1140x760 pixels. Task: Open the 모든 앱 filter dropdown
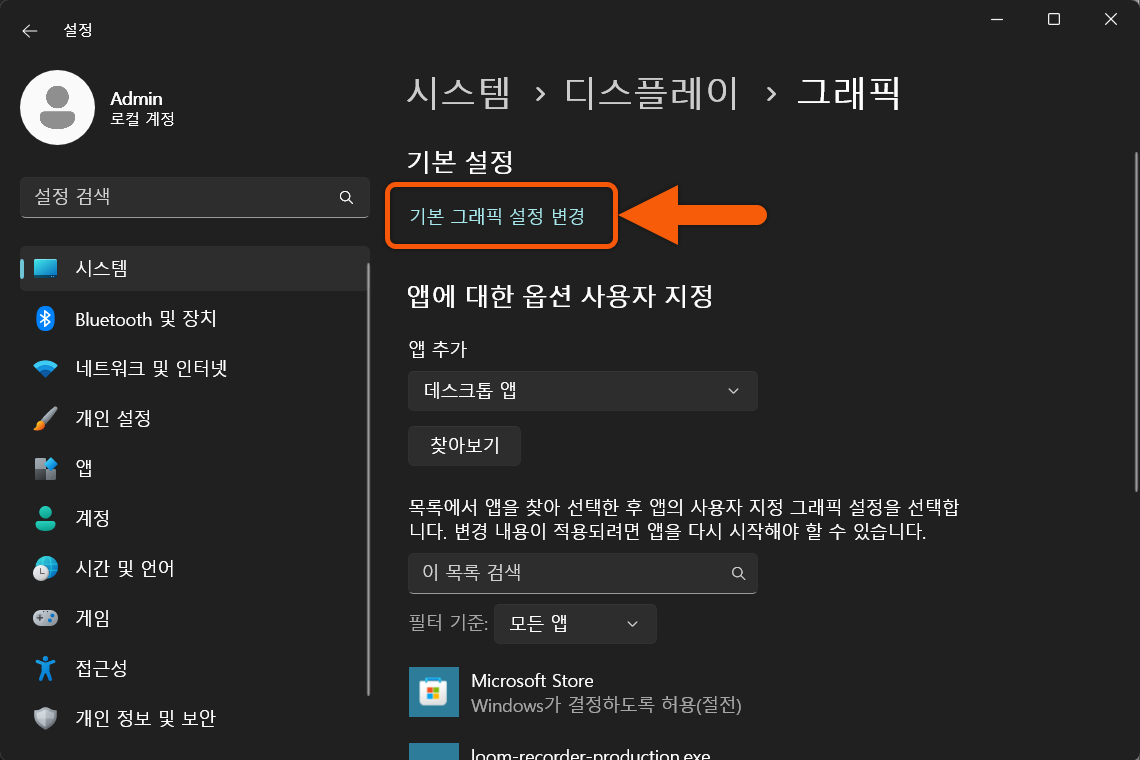click(575, 623)
